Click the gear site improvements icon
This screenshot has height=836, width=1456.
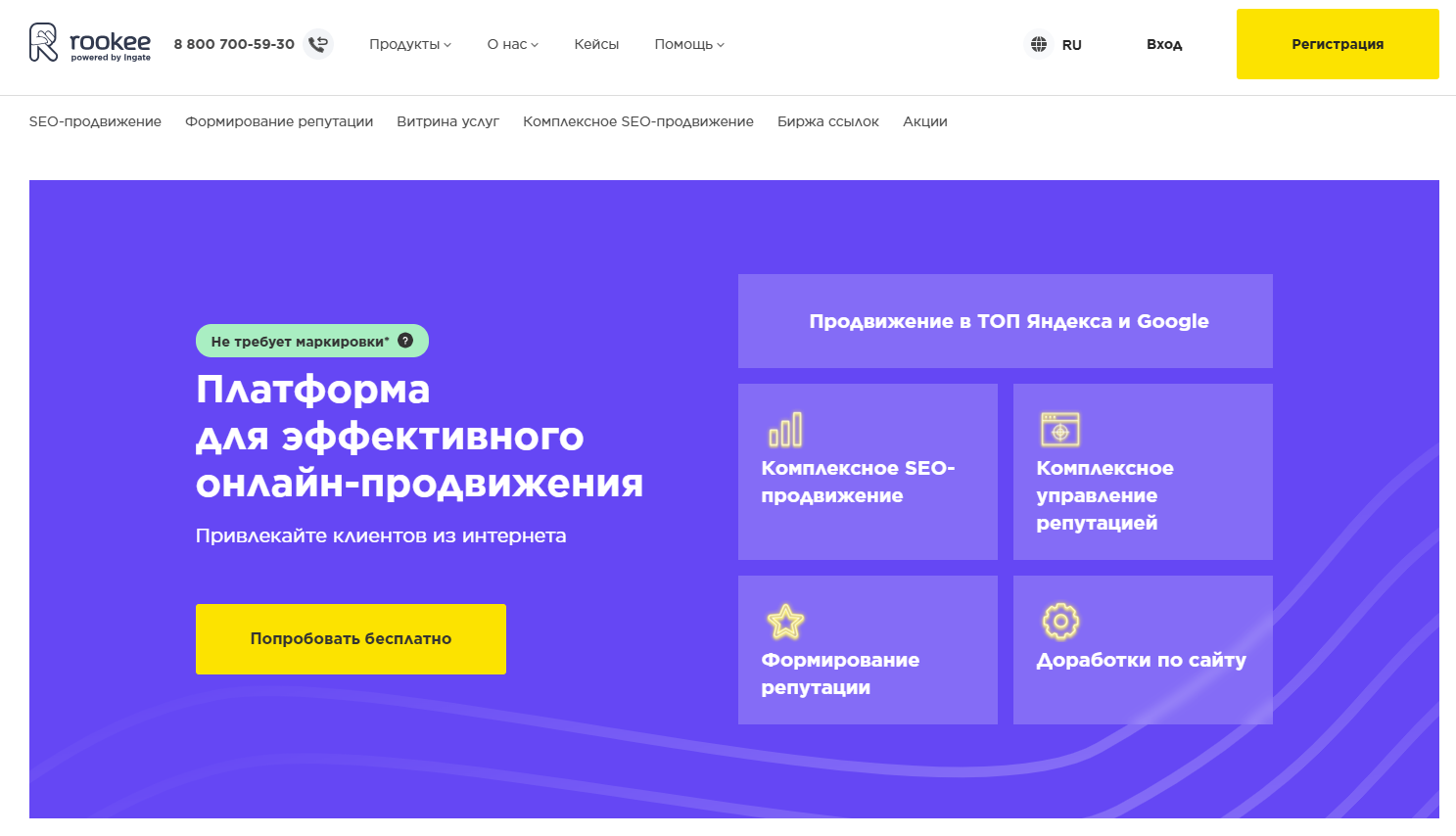click(x=1060, y=621)
